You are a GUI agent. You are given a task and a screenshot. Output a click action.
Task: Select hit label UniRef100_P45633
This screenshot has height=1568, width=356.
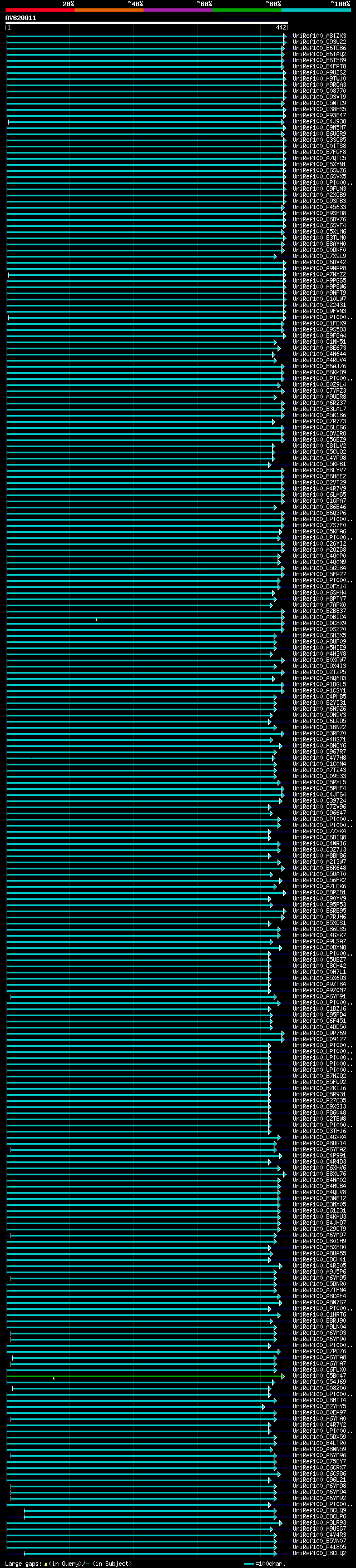point(319,207)
